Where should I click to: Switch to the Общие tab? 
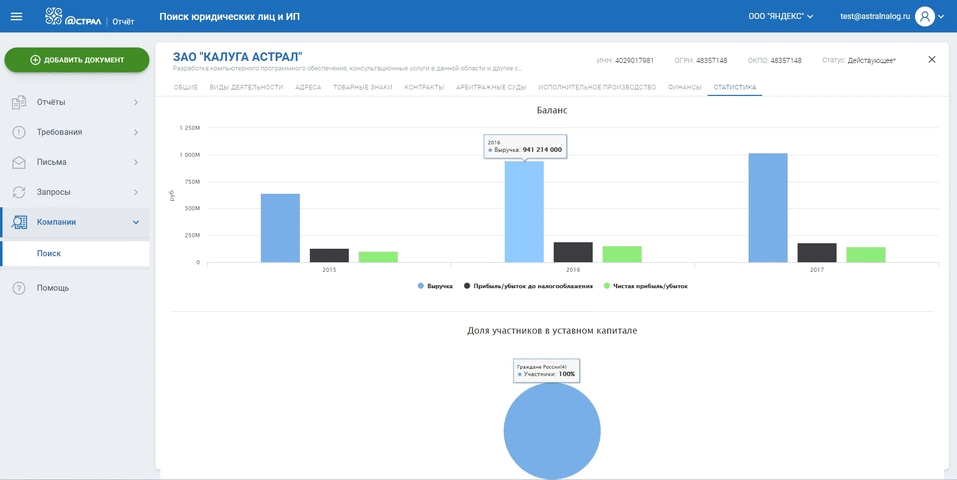pos(186,87)
